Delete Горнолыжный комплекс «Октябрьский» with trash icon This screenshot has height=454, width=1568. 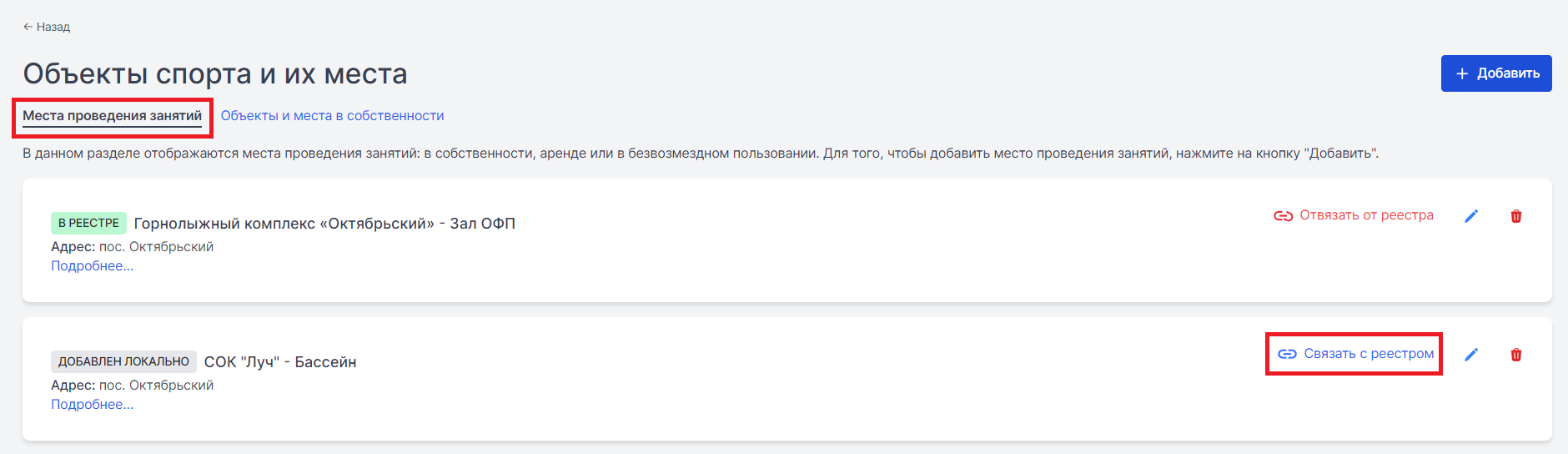pyautogui.click(x=1516, y=216)
